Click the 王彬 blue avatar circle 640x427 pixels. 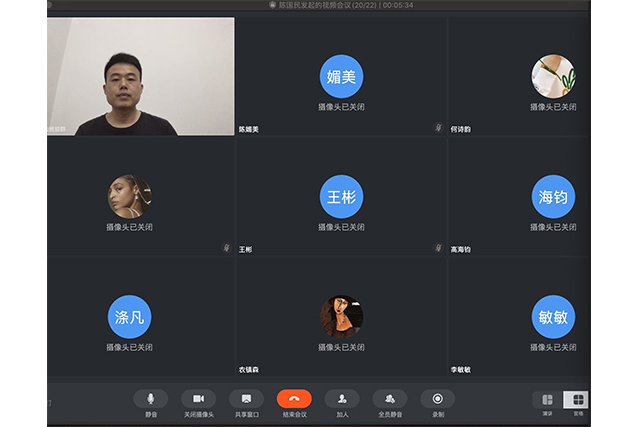pos(341,197)
